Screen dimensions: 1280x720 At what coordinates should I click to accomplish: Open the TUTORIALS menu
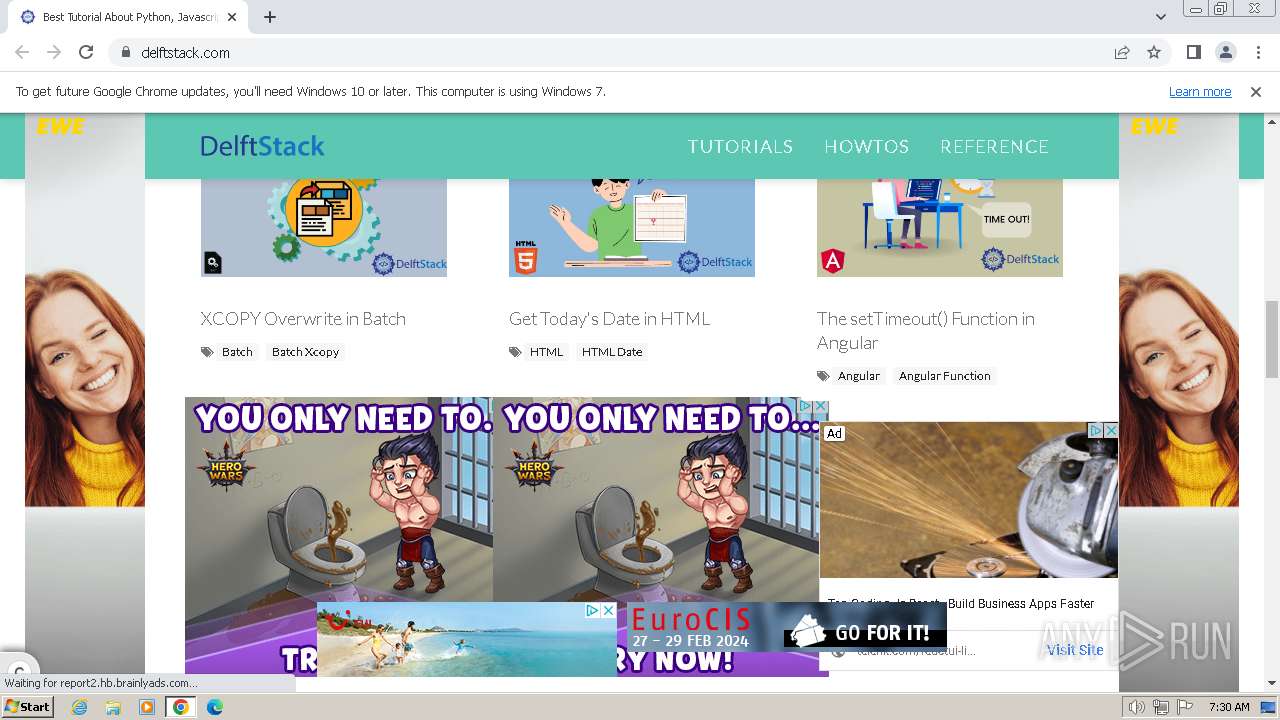(740, 146)
